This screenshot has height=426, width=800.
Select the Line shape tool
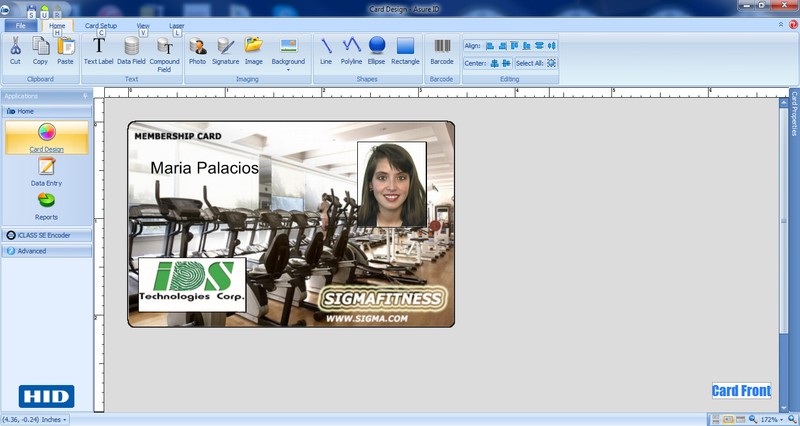point(326,51)
